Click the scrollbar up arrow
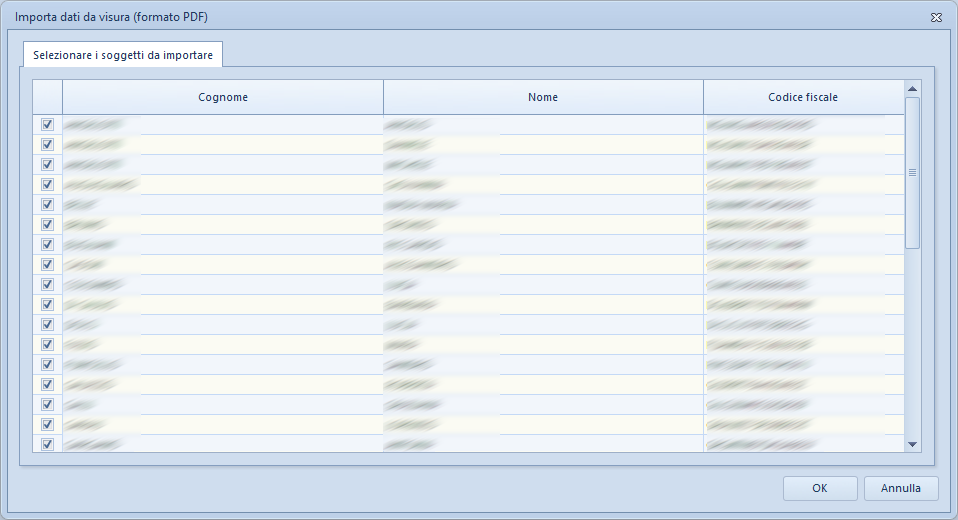958x520 pixels. (x=912, y=89)
